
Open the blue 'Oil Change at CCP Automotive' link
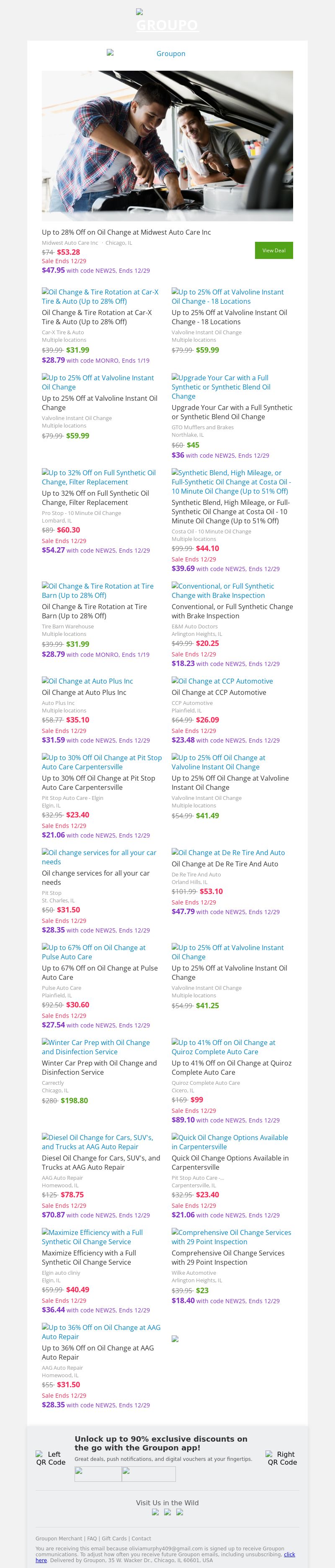pos(222,681)
